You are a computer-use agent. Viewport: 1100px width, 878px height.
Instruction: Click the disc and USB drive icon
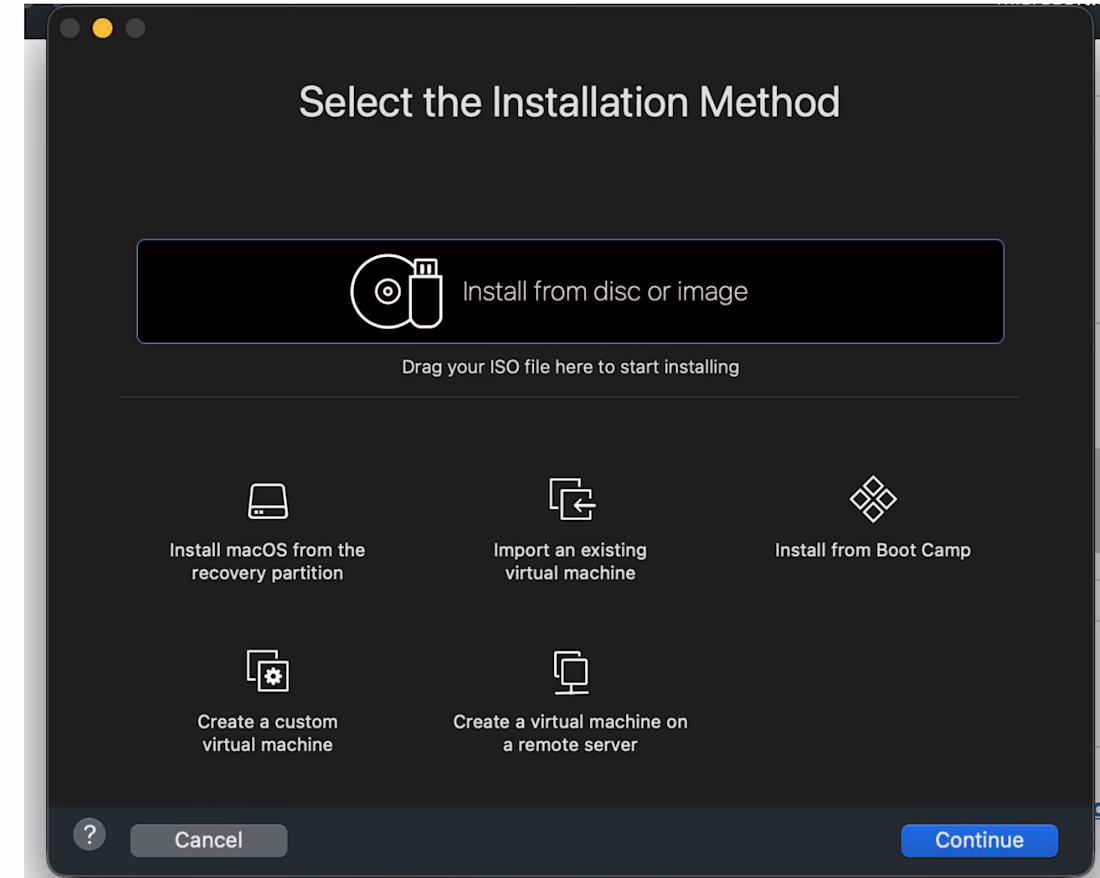click(x=396, y=291)
